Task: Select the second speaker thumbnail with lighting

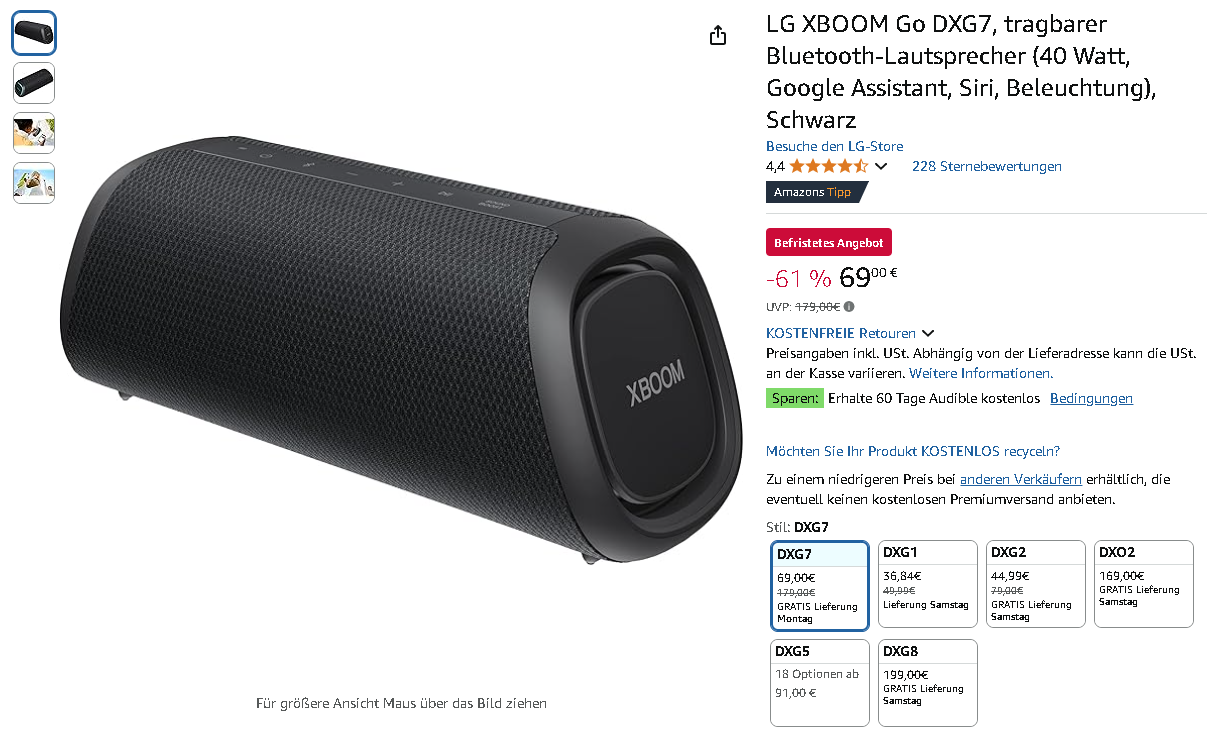Action: coord(34,83)
